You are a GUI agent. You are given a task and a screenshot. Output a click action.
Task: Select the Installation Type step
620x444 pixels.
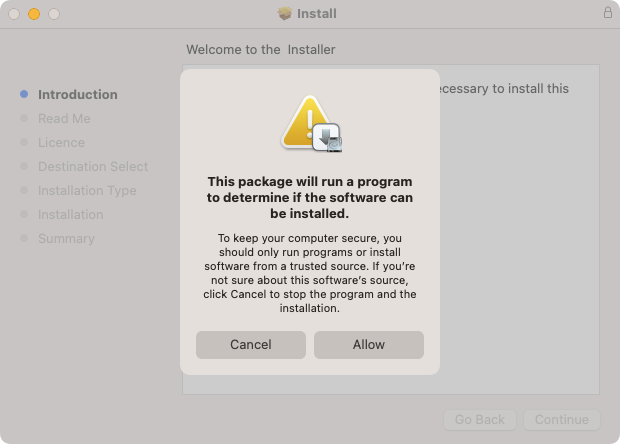click(87, 191)
